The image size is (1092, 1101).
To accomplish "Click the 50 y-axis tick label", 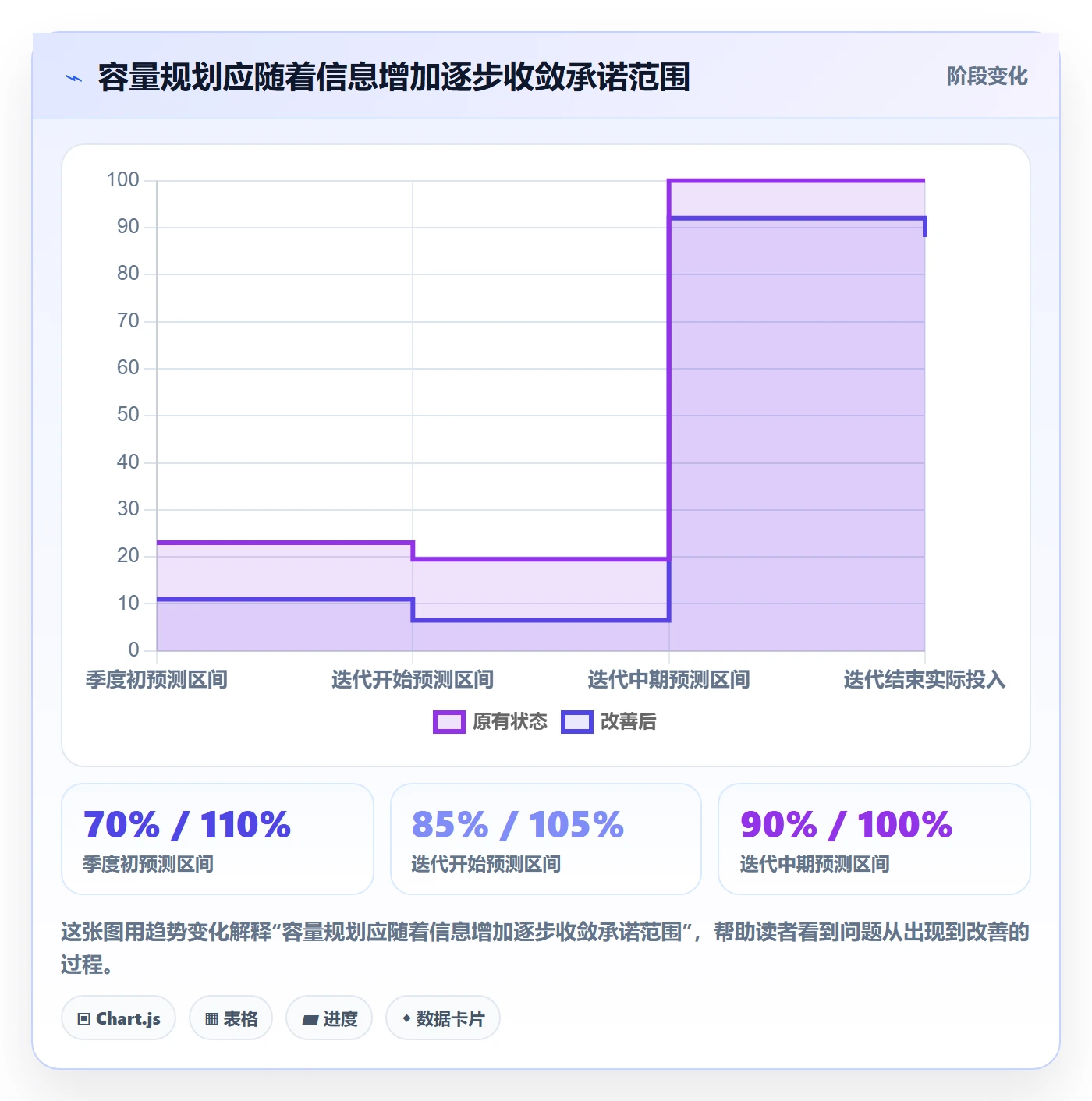I will [128, 415].
